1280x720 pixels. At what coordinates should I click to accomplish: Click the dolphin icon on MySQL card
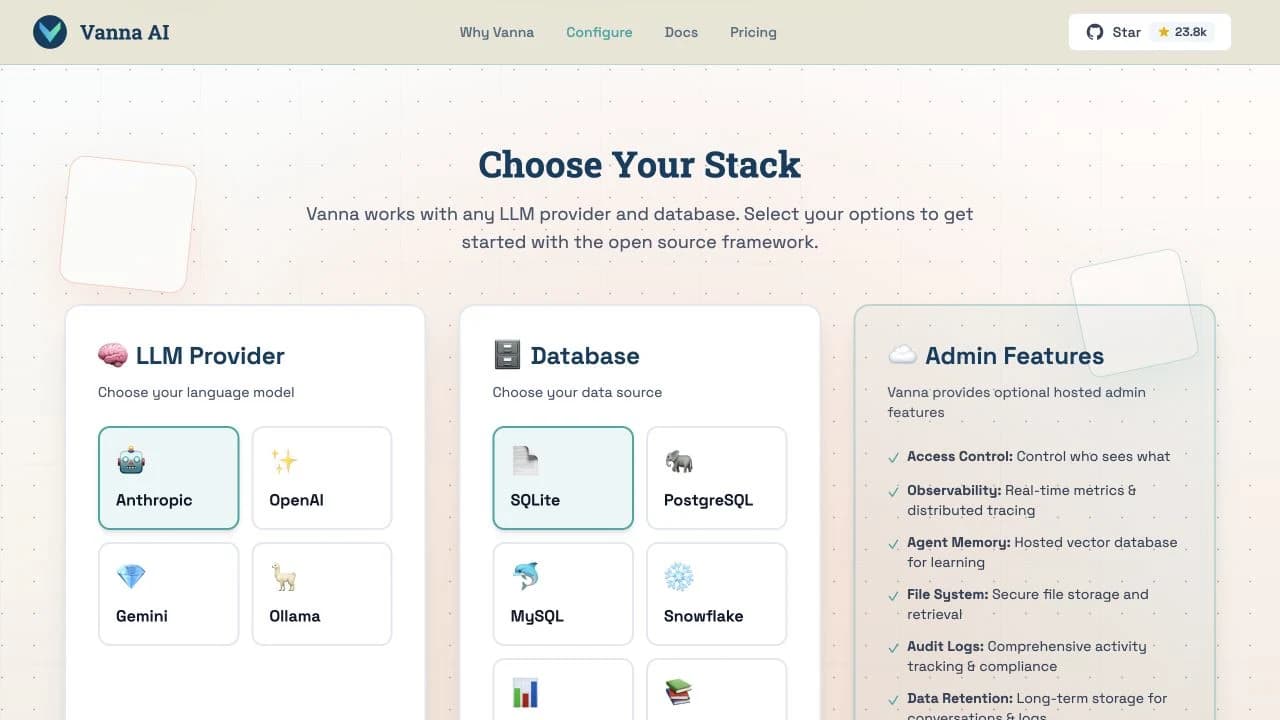[525, 577]
